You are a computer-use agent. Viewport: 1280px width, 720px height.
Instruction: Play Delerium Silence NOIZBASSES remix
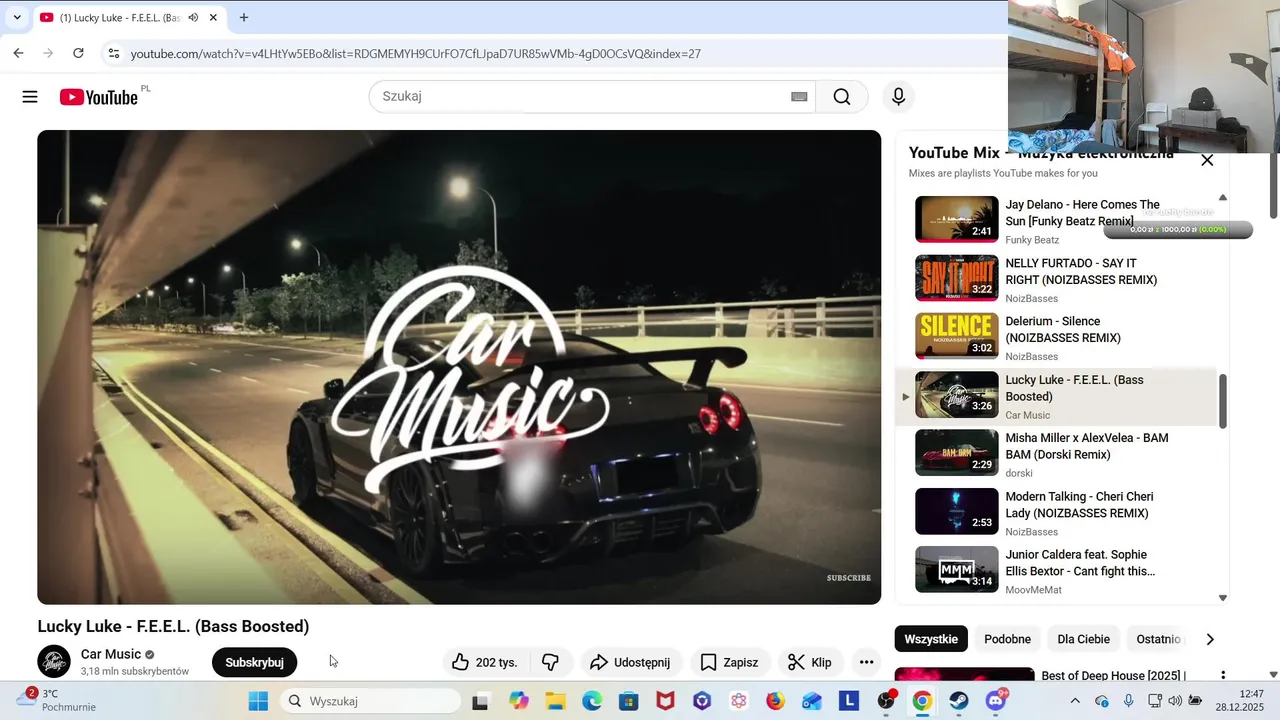pyautogui.click(x=1055, y=336)
